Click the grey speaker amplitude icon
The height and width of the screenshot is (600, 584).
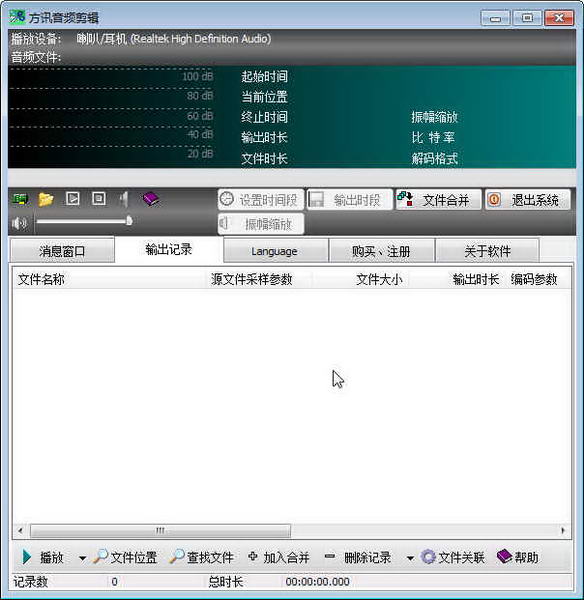(124, 199)
